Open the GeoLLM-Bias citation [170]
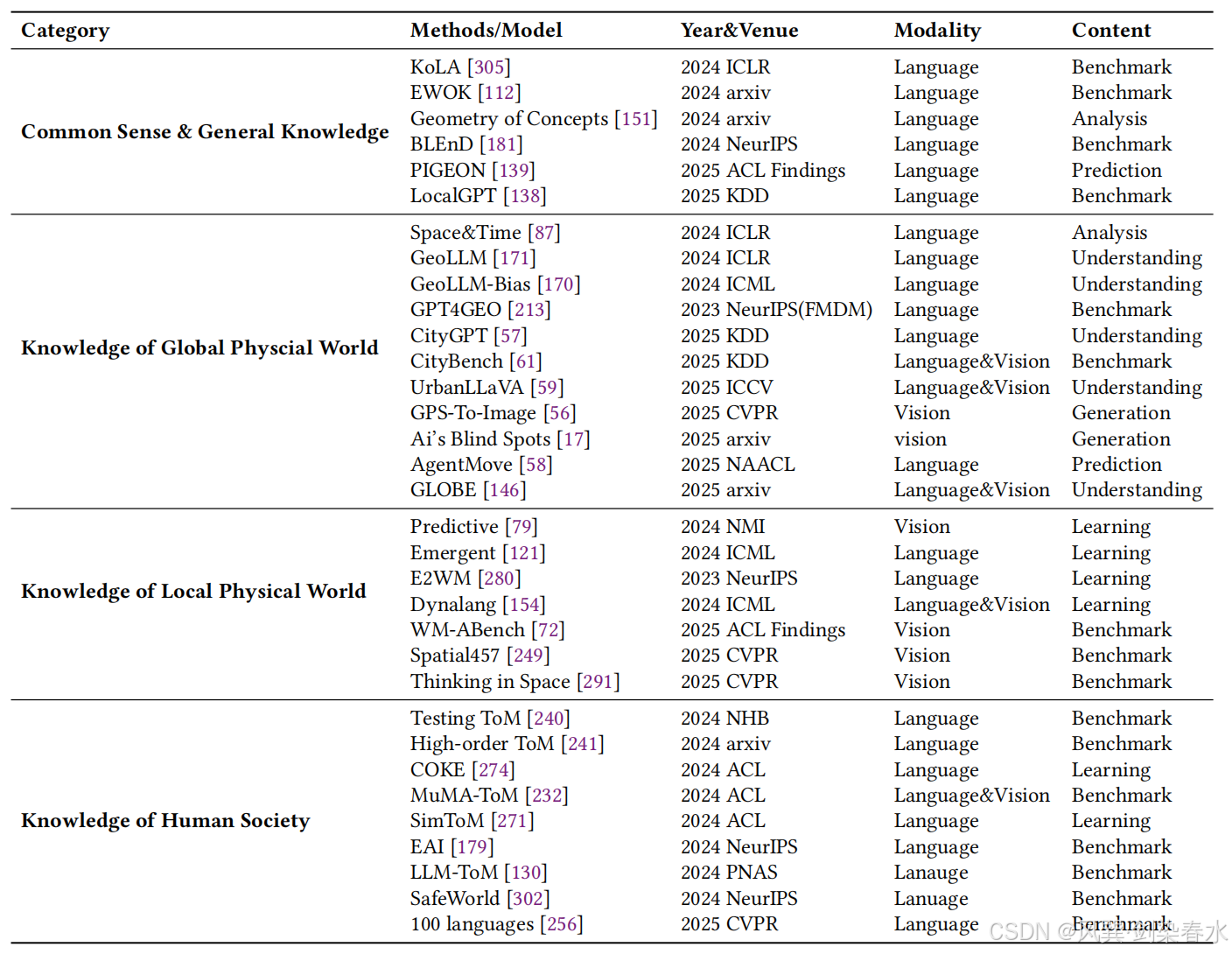 tap(559, 284)
